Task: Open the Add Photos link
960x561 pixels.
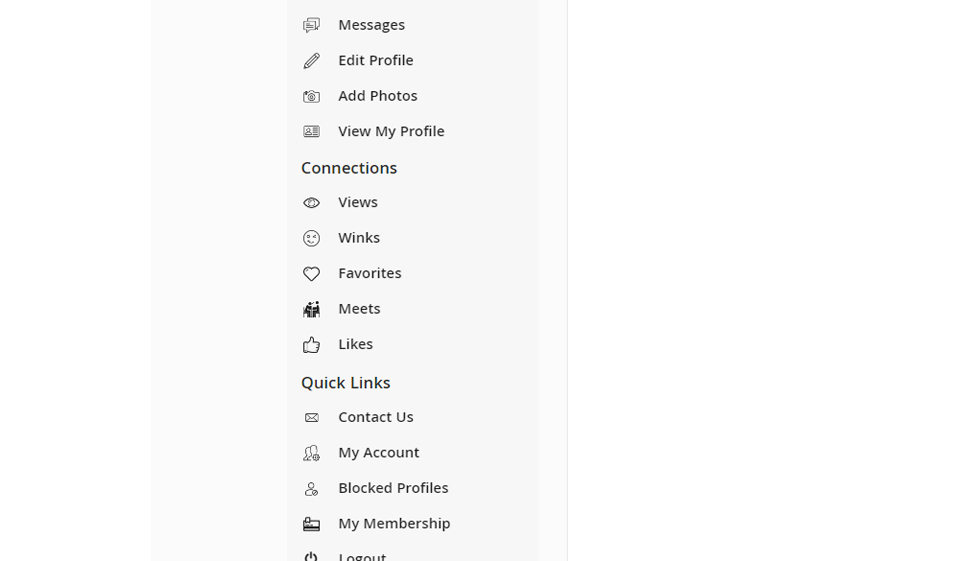Action: coord(377,96)
